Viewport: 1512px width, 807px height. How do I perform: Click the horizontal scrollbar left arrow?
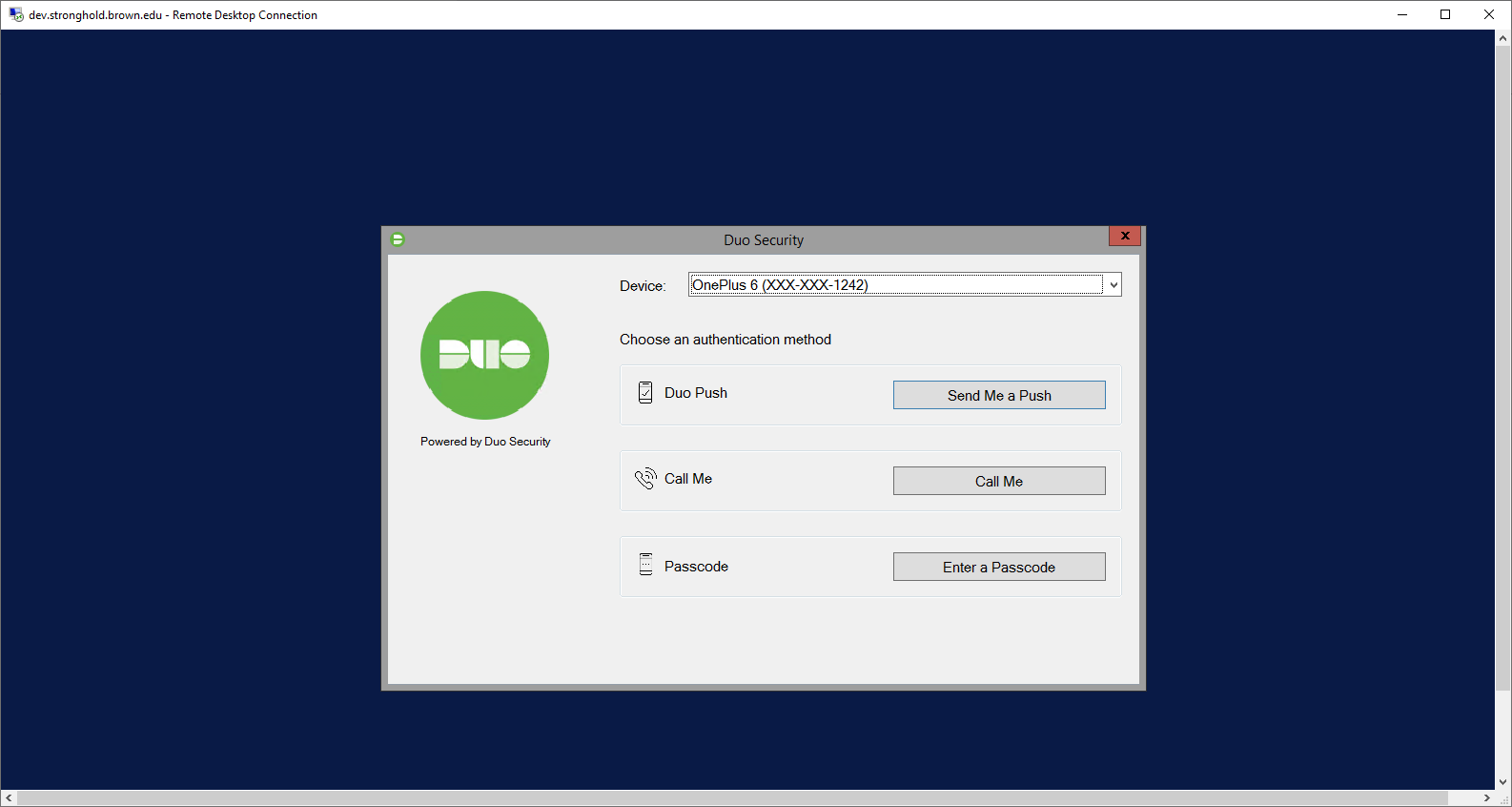[9, 798]
